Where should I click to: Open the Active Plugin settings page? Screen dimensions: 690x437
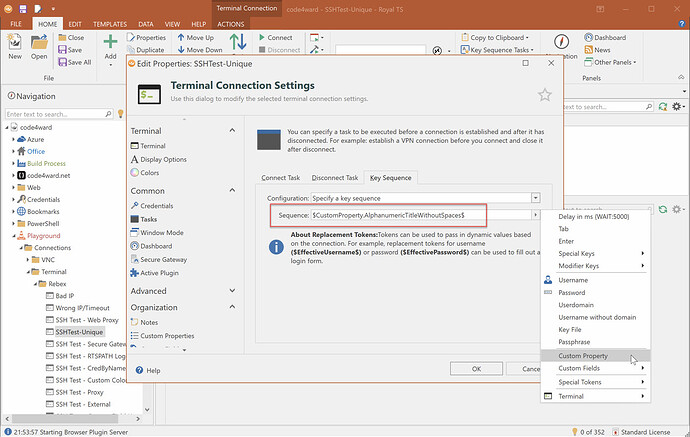click(x=161, y=272)
